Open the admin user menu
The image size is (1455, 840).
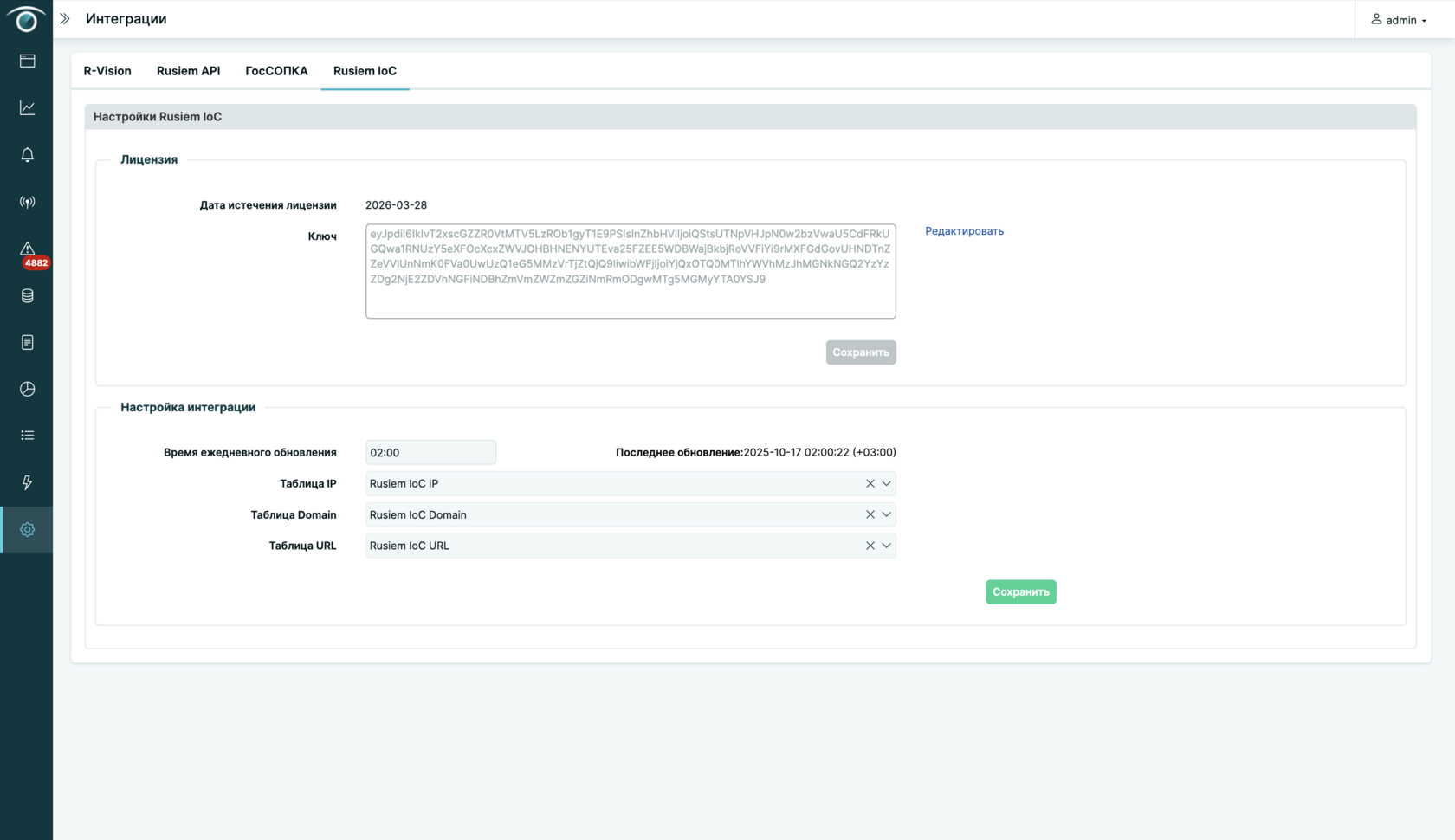(x=1399, y=19)
